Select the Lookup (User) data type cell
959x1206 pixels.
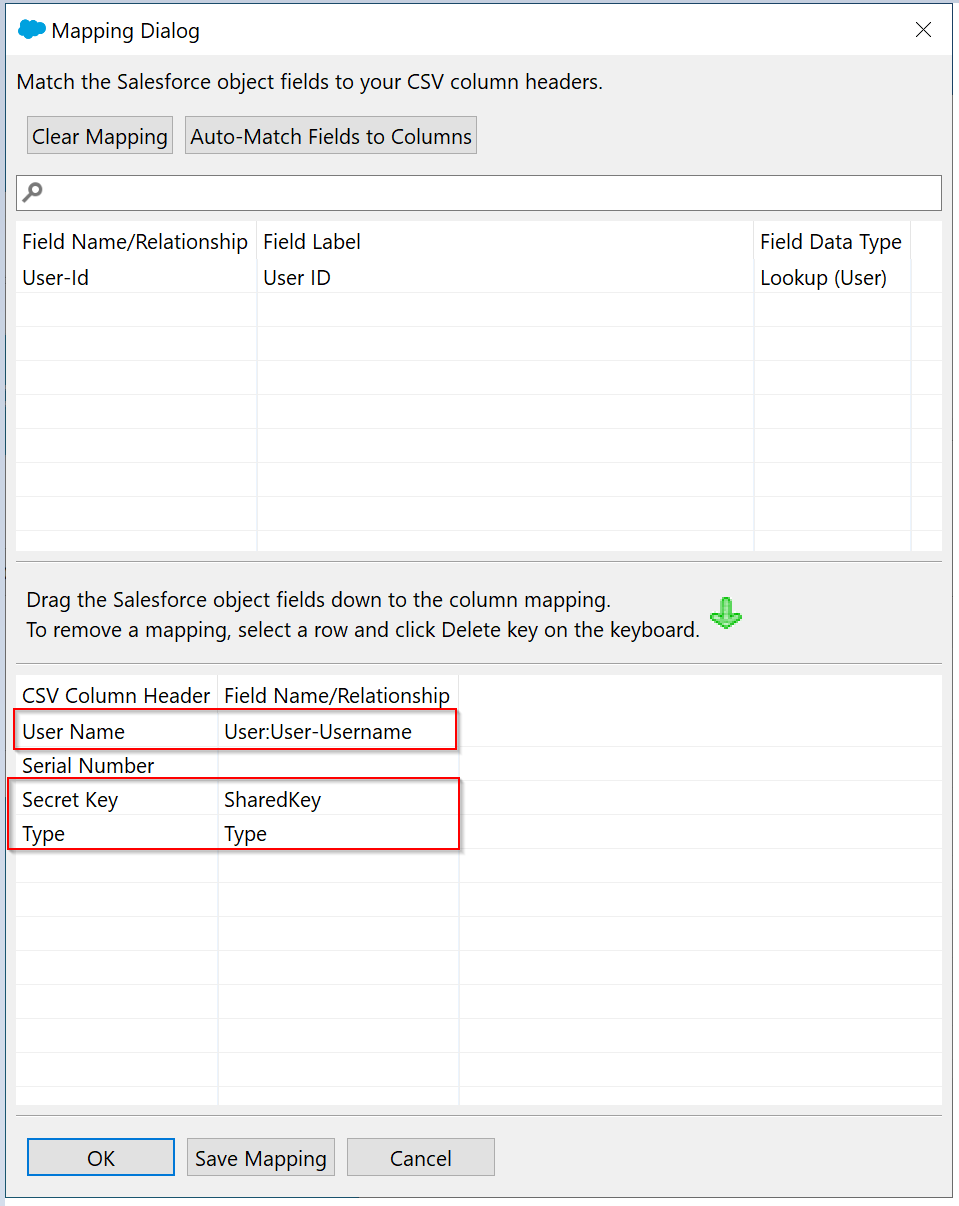823,278
